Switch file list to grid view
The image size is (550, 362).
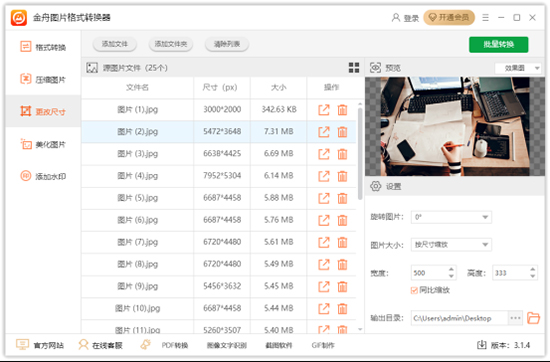(354, 68)
